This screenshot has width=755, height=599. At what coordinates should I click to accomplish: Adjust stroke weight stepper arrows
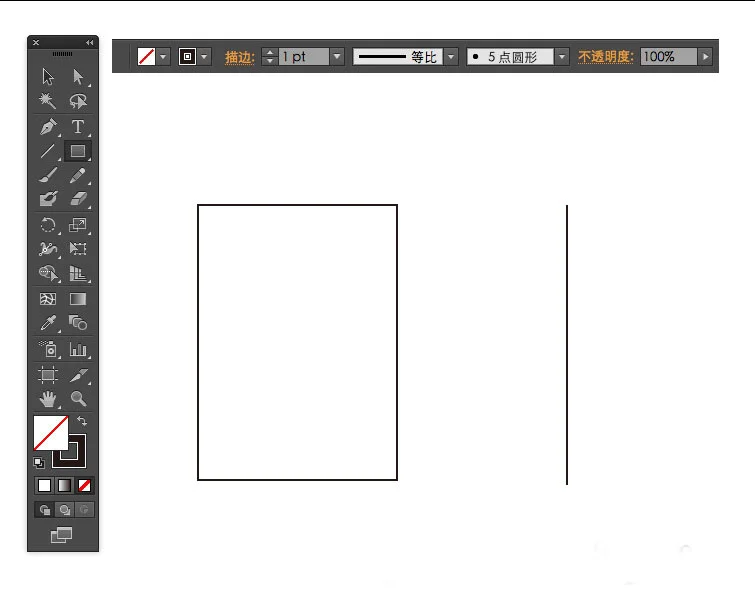click(x=270, y=56)
